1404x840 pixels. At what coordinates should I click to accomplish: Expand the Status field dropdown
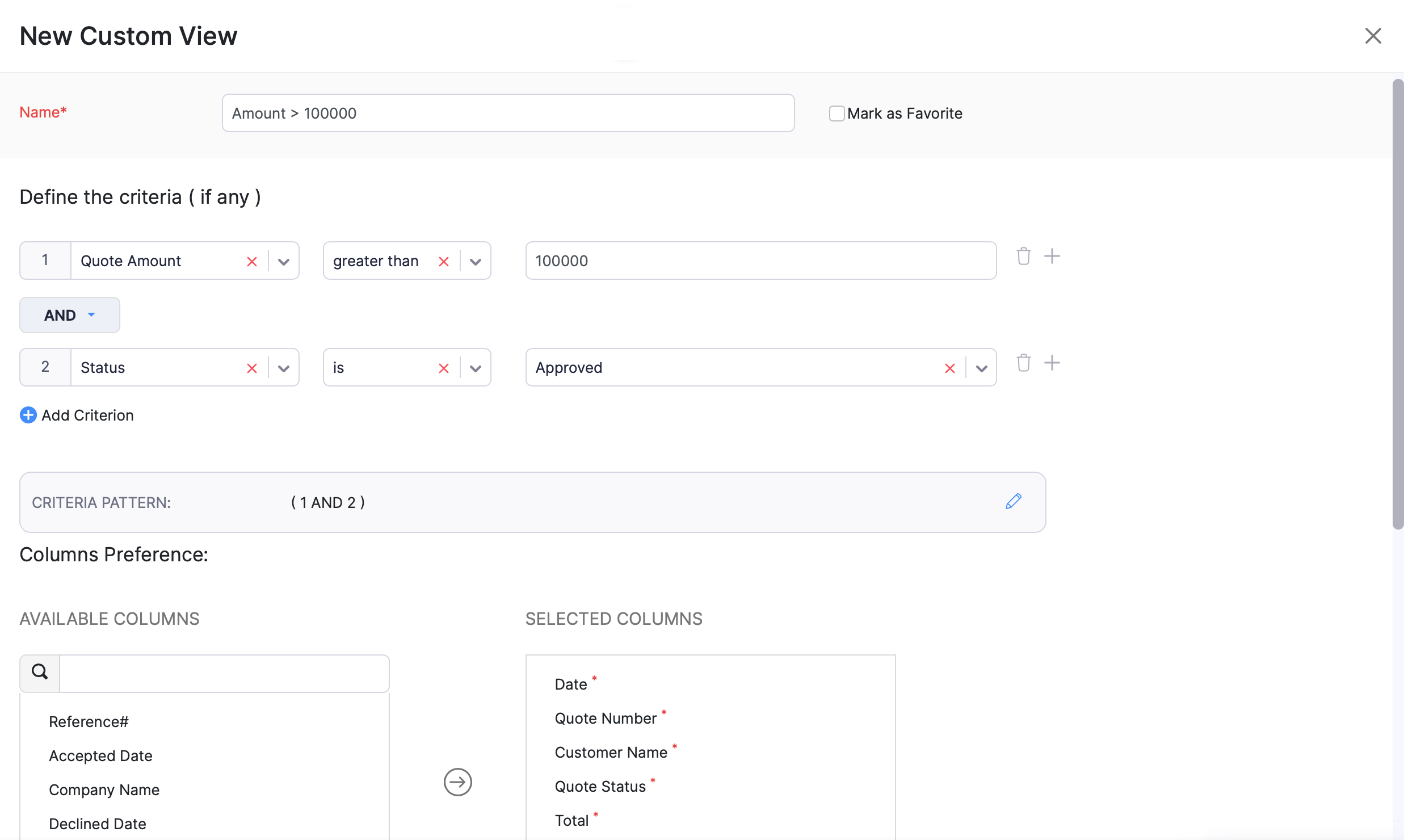coord(284,368)
